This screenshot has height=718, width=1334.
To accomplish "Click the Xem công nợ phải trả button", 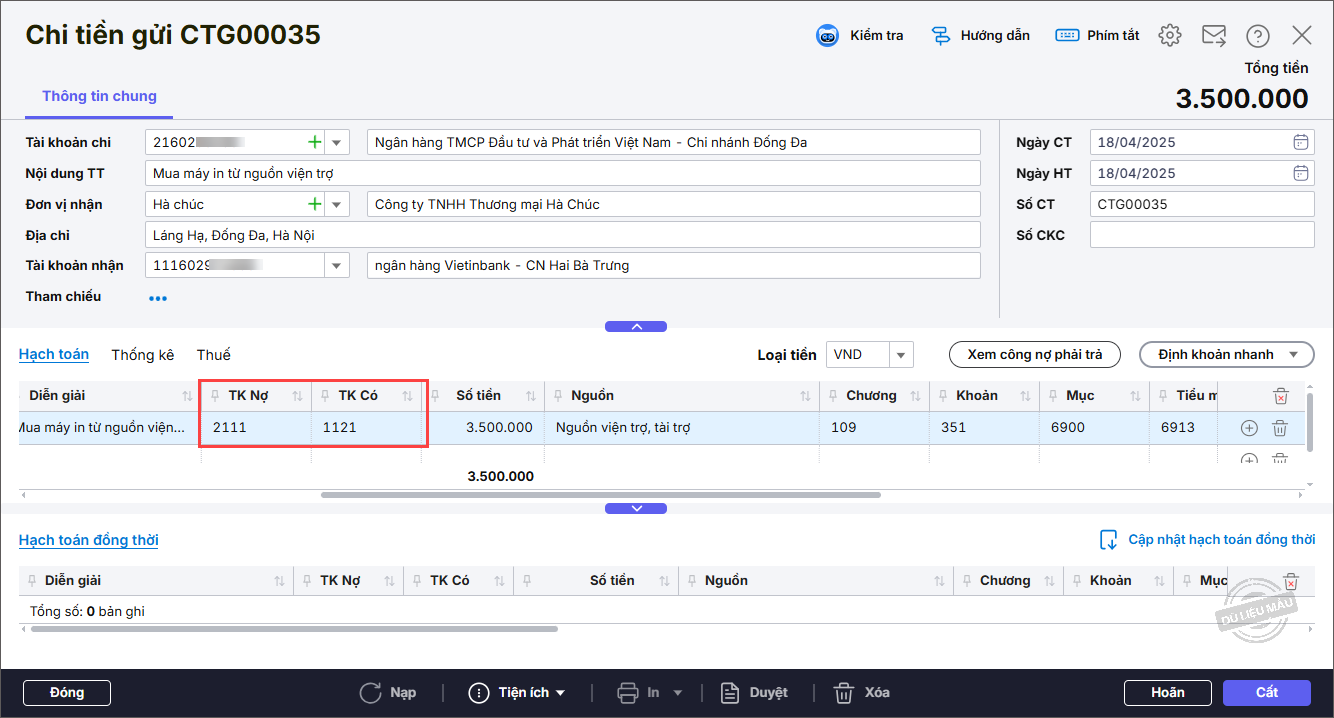I will 1034,355.
